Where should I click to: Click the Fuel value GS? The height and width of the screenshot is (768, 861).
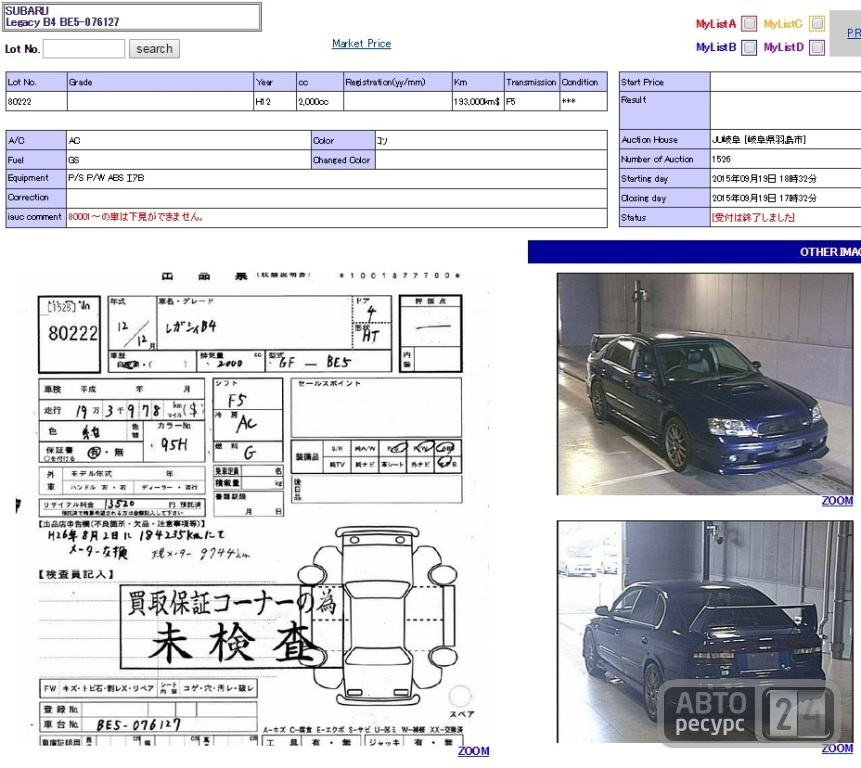(74, 160)
